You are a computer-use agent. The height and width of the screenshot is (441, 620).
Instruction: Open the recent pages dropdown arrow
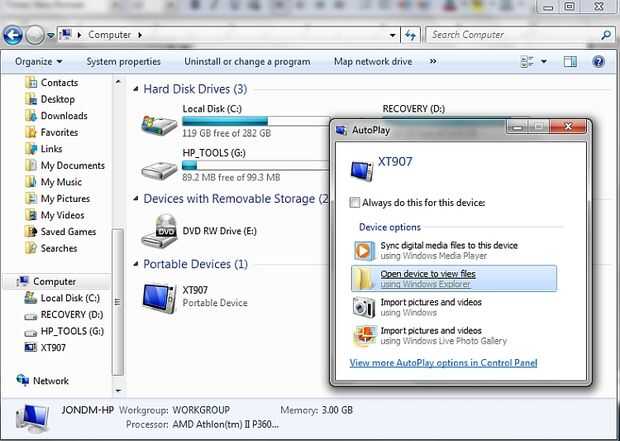point(51,36)
